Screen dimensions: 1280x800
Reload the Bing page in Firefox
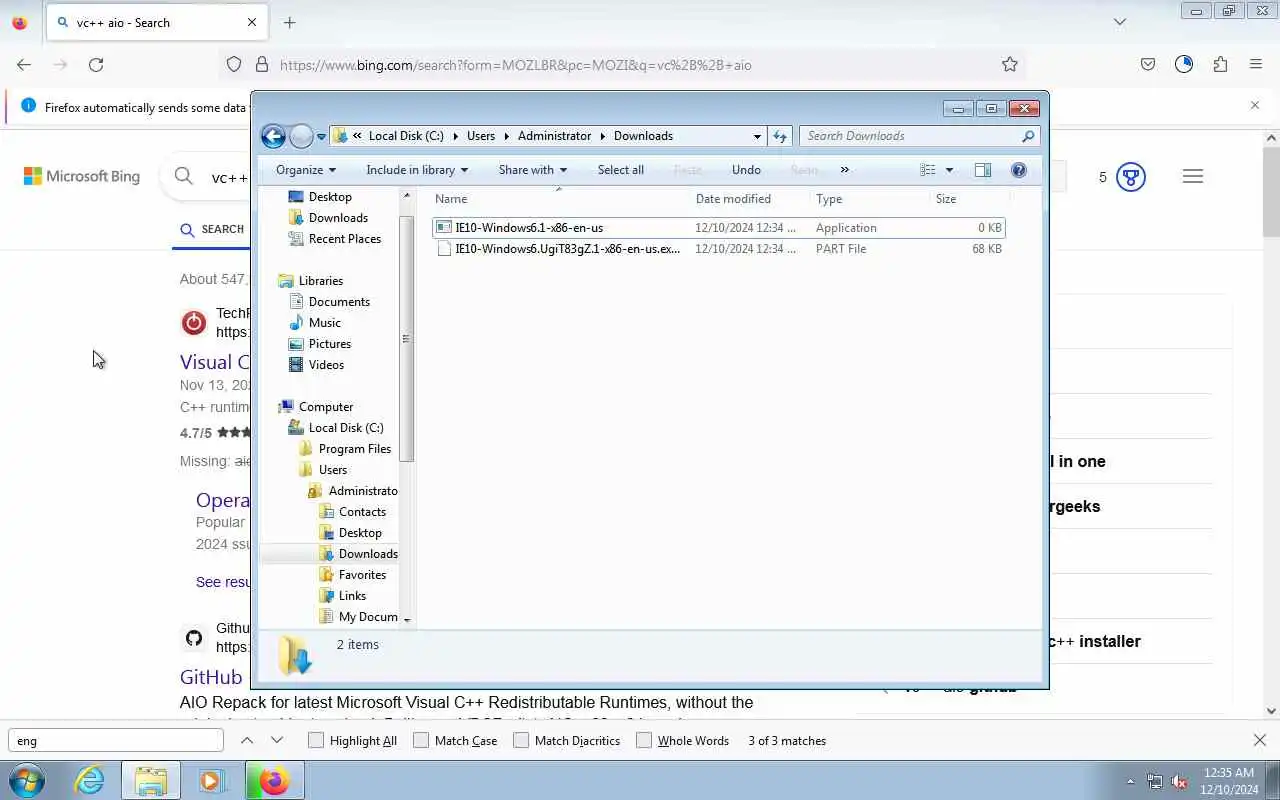96,64
